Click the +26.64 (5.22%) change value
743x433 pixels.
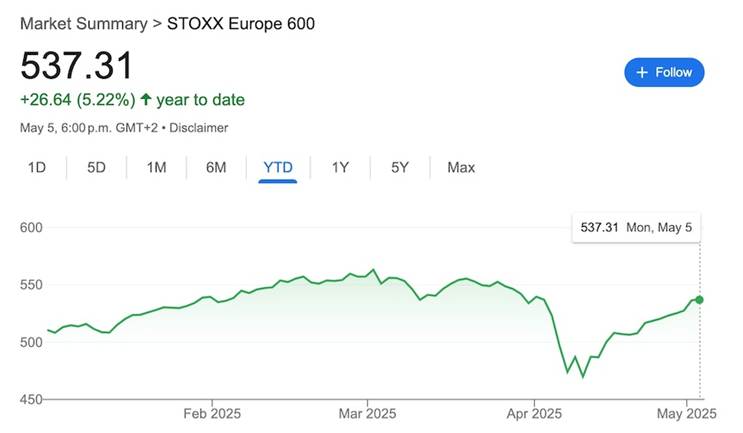[x=76, y=100]
